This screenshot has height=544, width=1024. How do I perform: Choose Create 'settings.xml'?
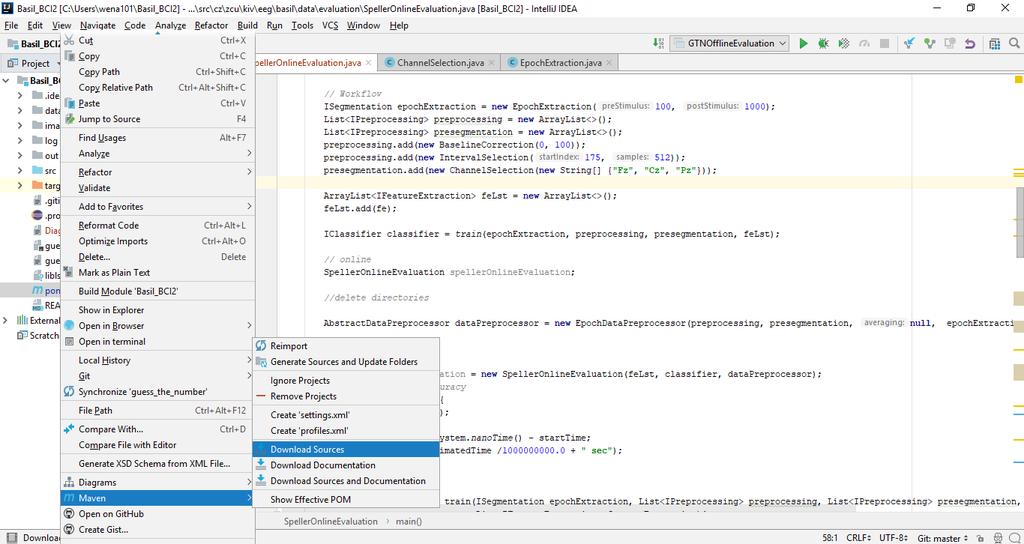click(346, 415)
